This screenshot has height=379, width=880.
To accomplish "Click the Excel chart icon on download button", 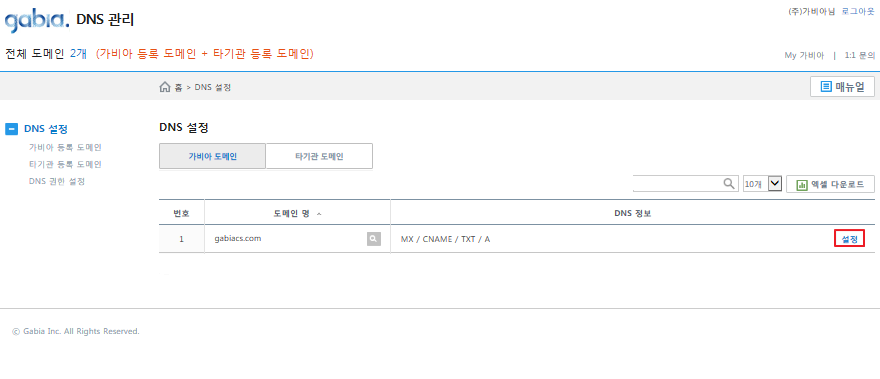I will tap(802, 184).
